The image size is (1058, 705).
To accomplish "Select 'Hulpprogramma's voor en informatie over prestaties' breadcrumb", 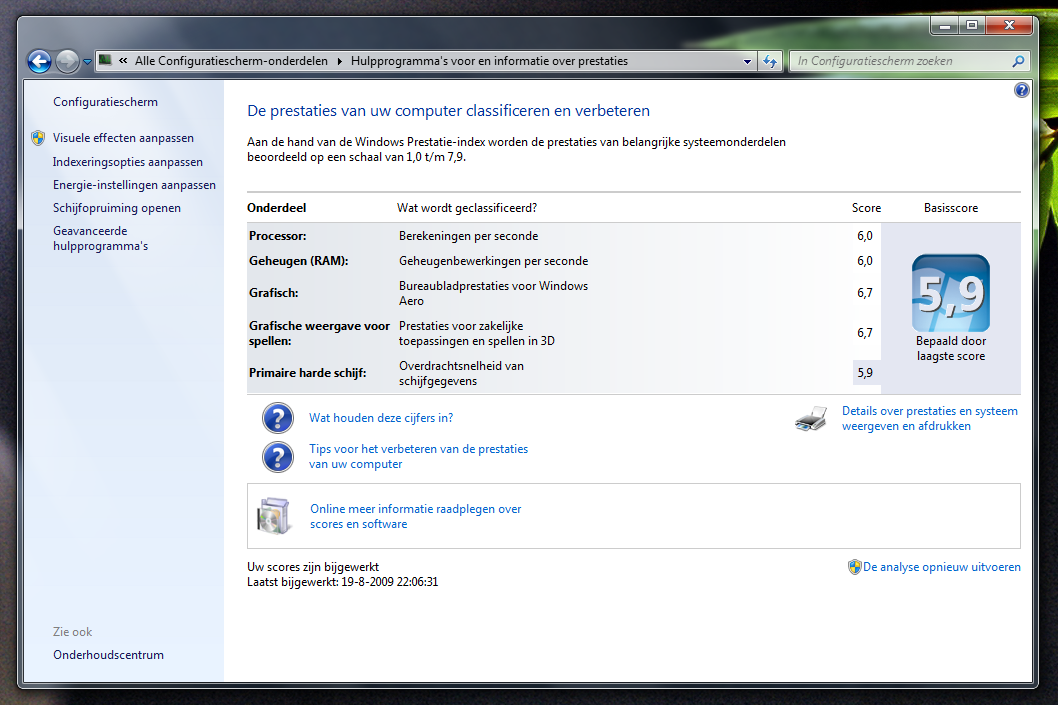I will click(489, 61).
